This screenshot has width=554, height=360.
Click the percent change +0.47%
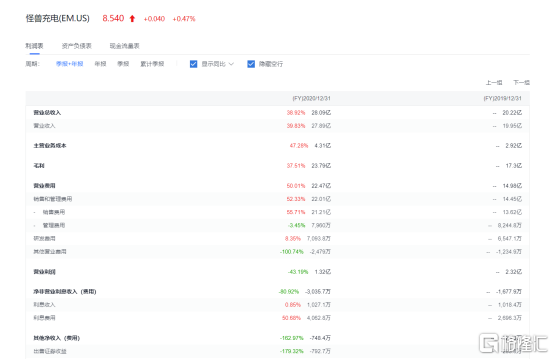[x=184, y=19]
